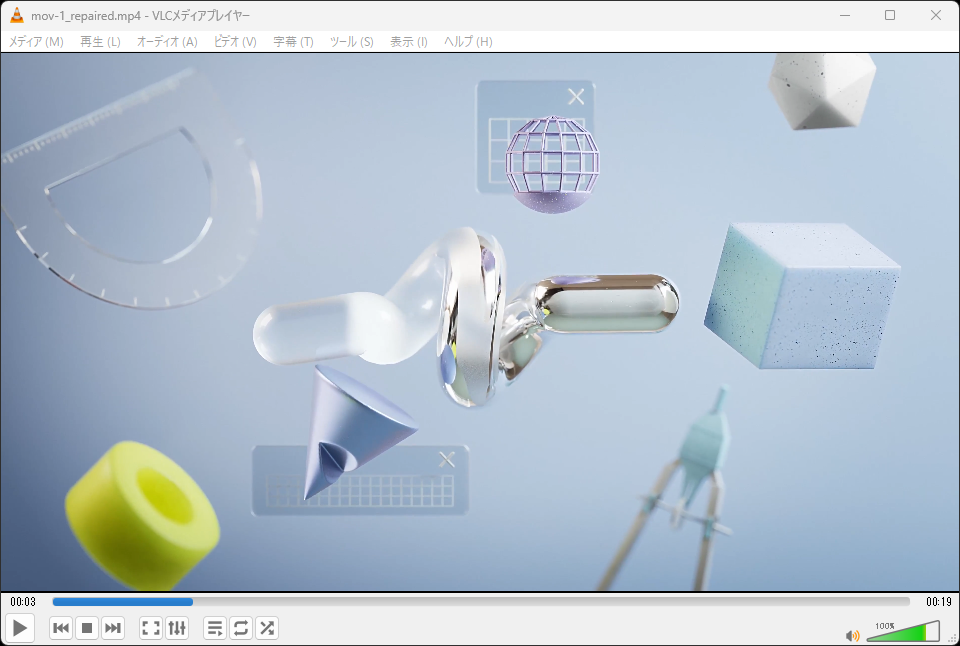
Task: Click the total duration 00:19 label
Action: pyautogui.click(x=939, y=602)
